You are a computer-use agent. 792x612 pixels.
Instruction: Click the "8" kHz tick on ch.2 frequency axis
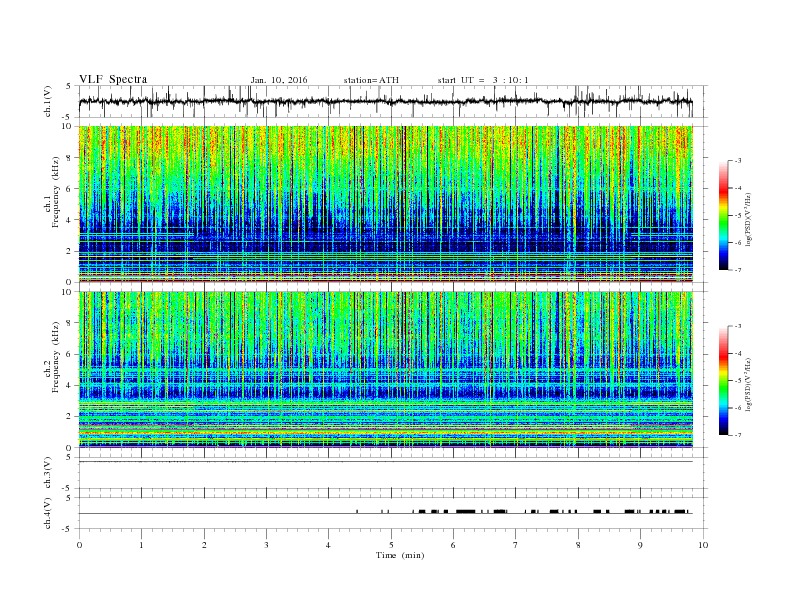pyautogui.click(x=70, y=323)
